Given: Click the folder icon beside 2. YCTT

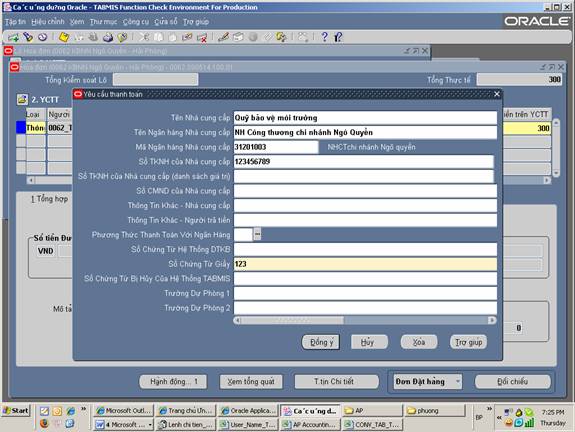Looking at the screenshot, I should pos(22,99).
